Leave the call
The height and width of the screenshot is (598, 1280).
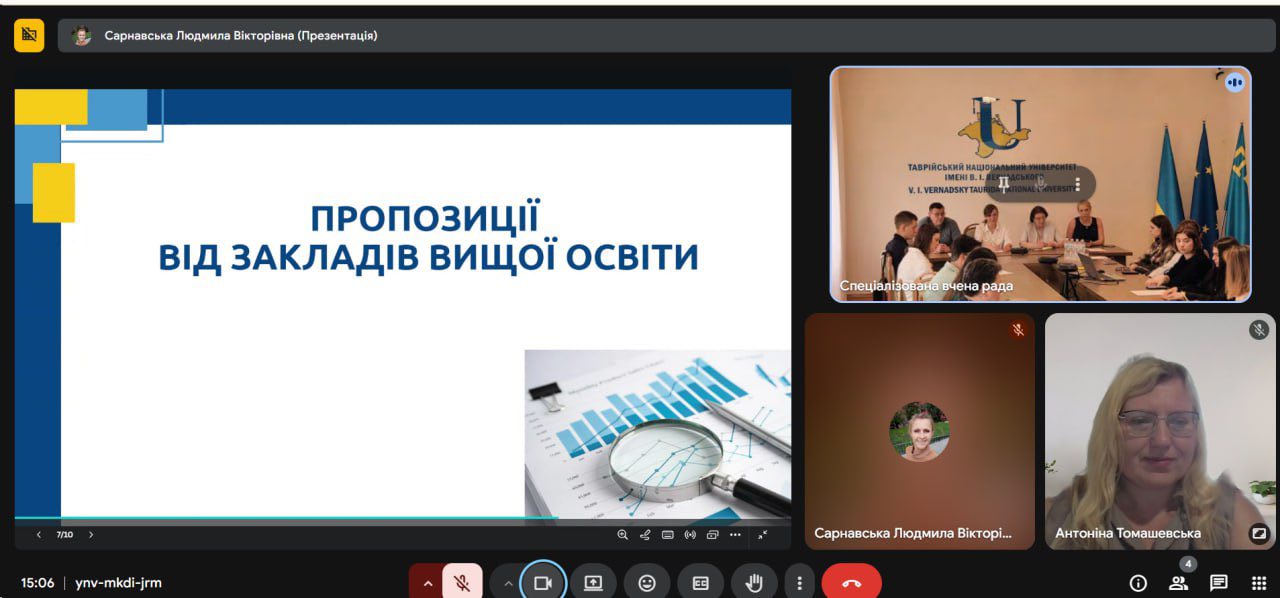[x=851, y=583]
